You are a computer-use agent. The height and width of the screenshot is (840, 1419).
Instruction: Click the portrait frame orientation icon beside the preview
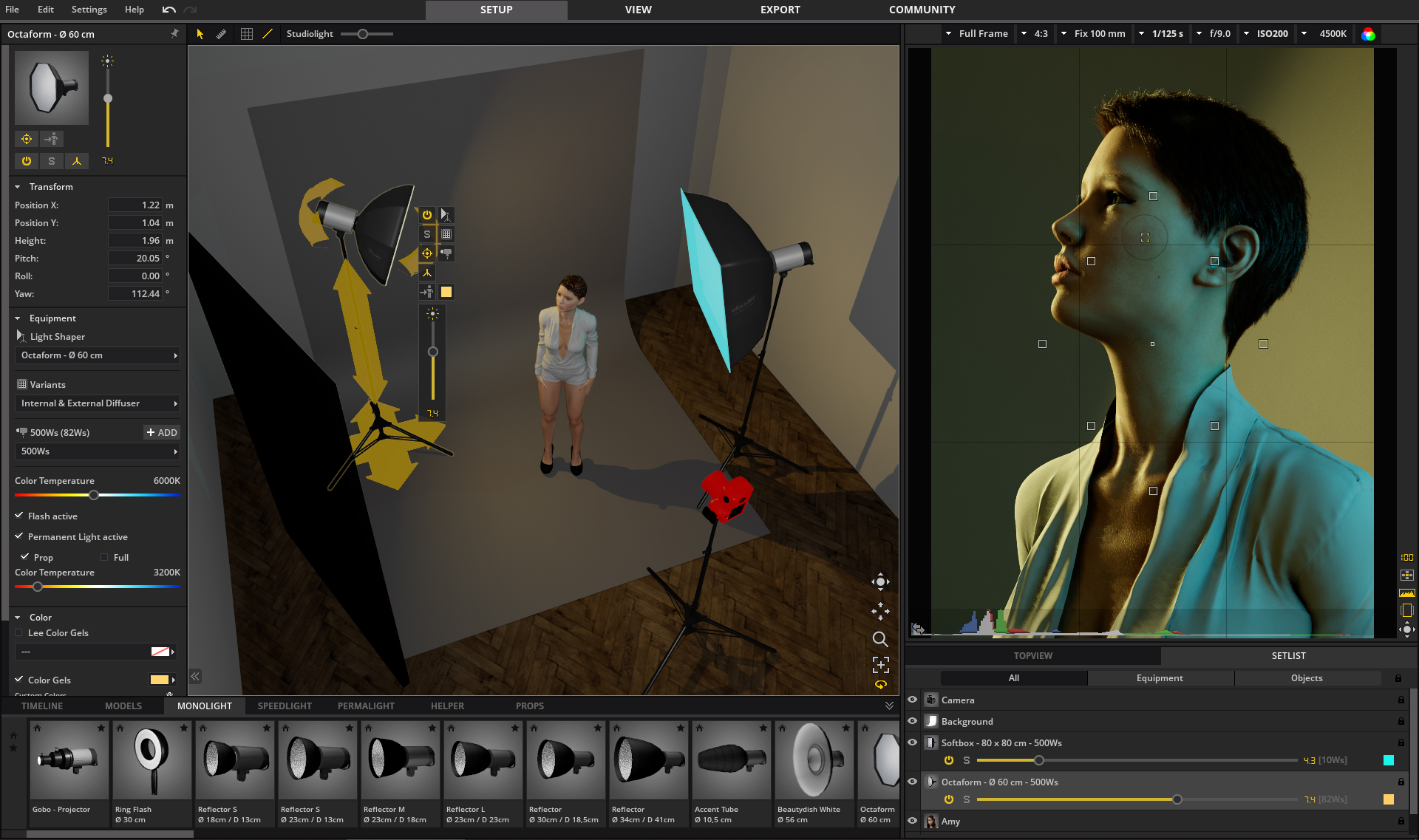coord(1407,610)
